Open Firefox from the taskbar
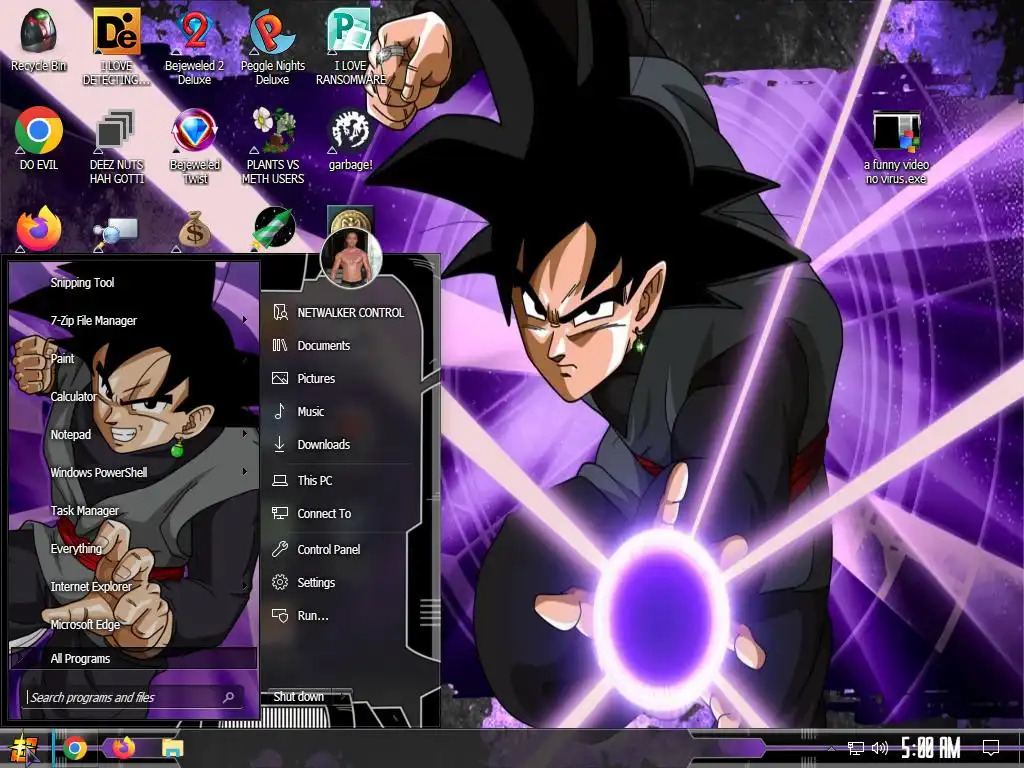Viewport: 1024px width, 768px height. click(x=123, y=747)
